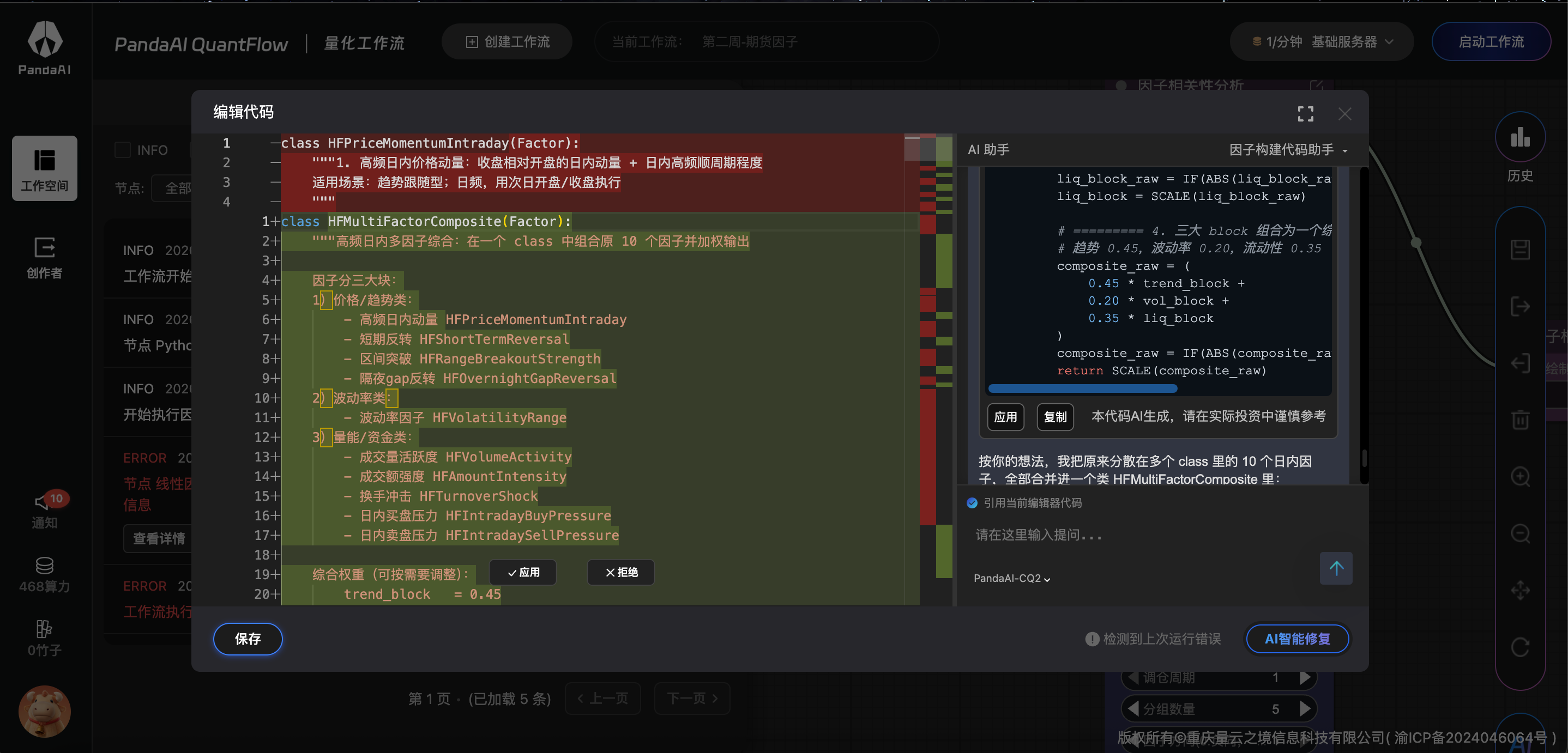Click the AI智能修复 repair button
Viewport: 1568px width, 753px height.
click(x=1297, y=639)
